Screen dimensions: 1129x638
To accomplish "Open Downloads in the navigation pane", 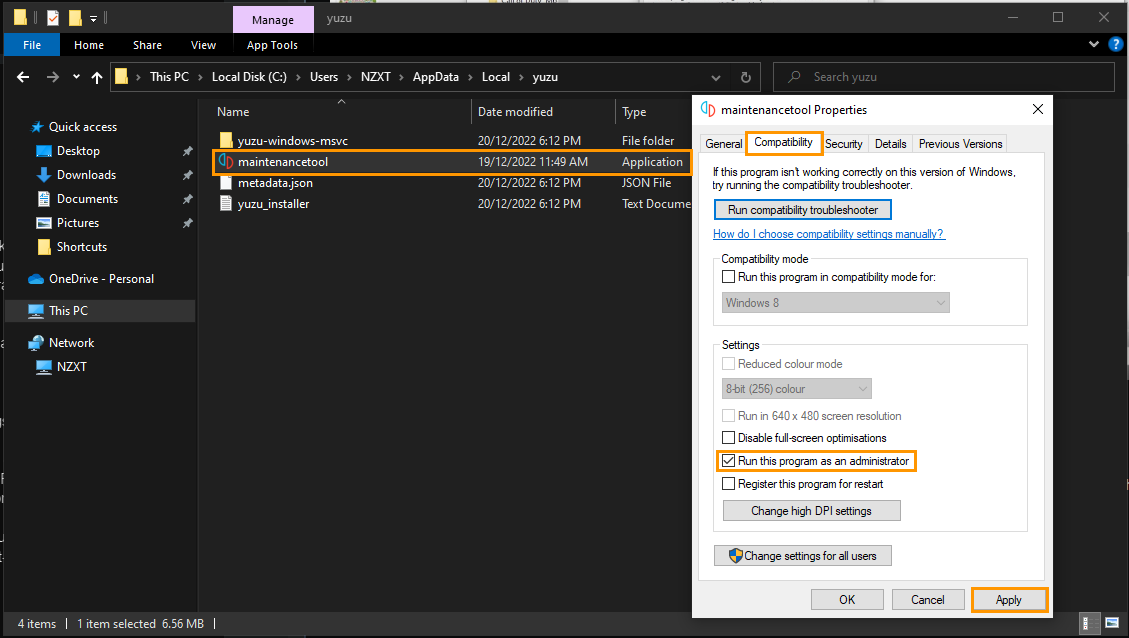I will click(86, 175).
